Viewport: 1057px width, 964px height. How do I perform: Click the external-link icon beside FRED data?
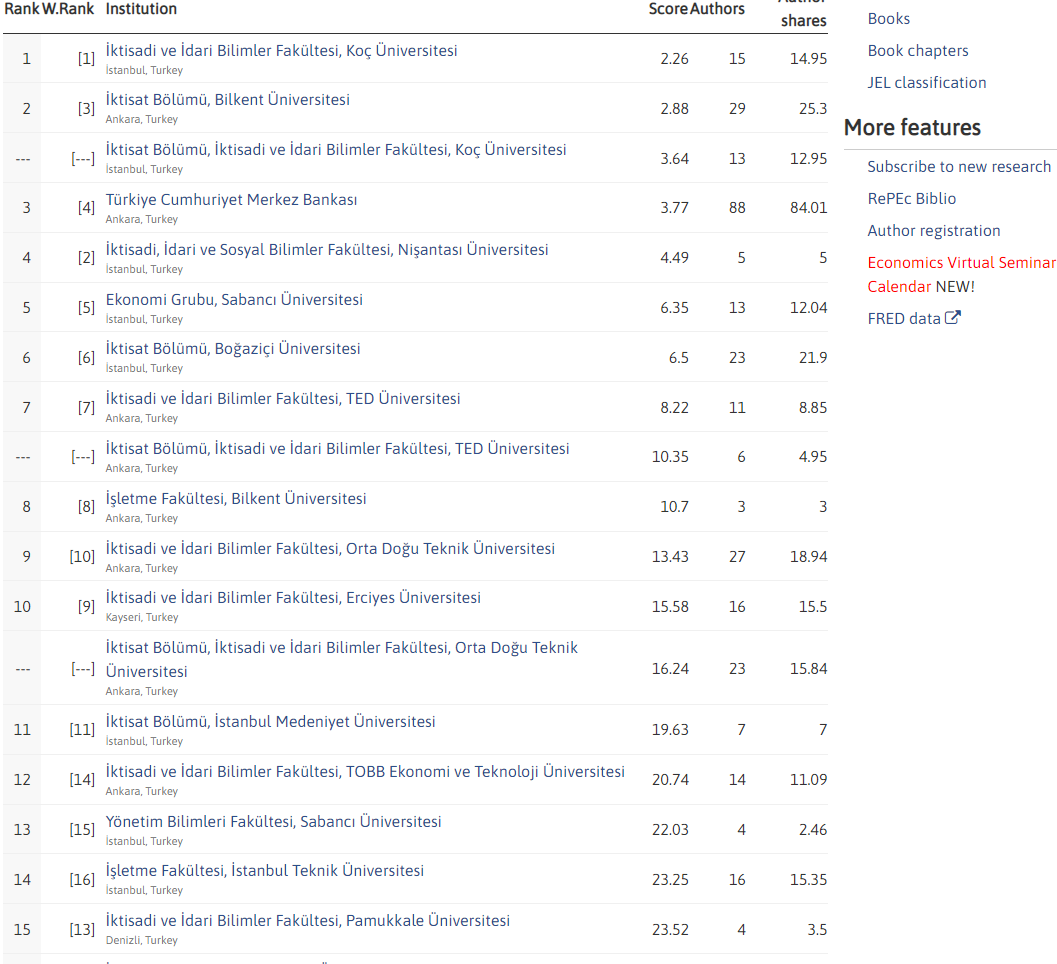(x=953, y=318)
